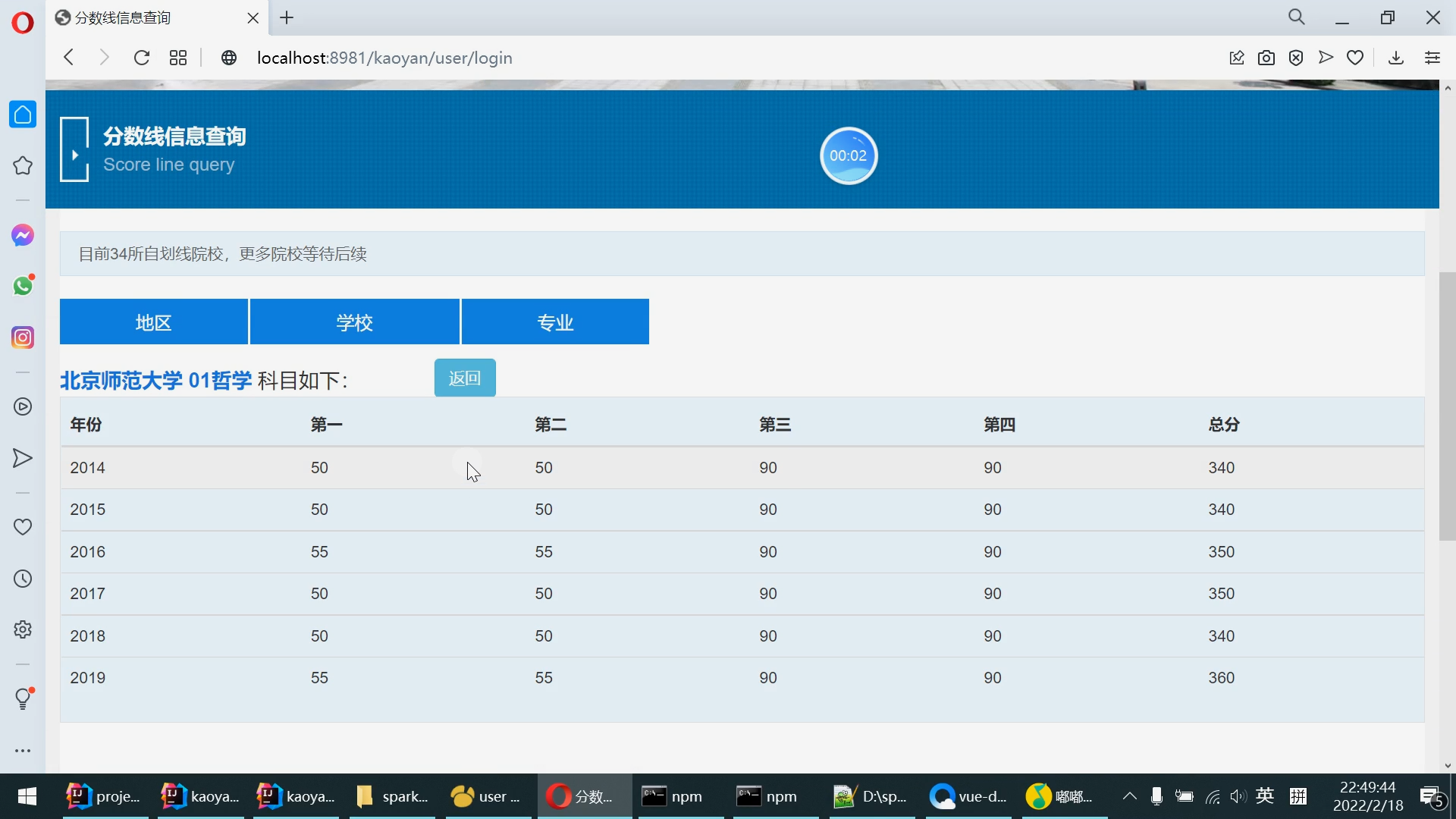Select the 专业 tab
The width and height of the screenshot is (1456, 819).
555,322
